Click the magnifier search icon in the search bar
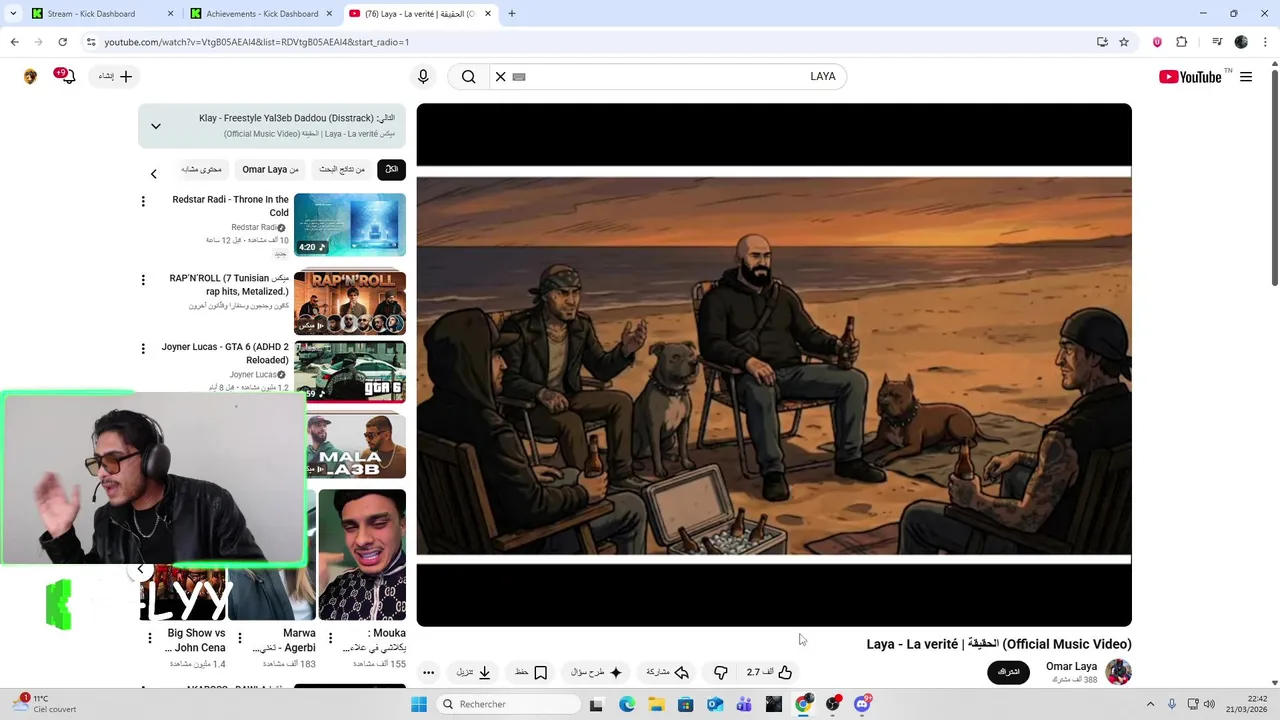The width and height of the screenshot is (1280, 720). (x=468, y=76)
